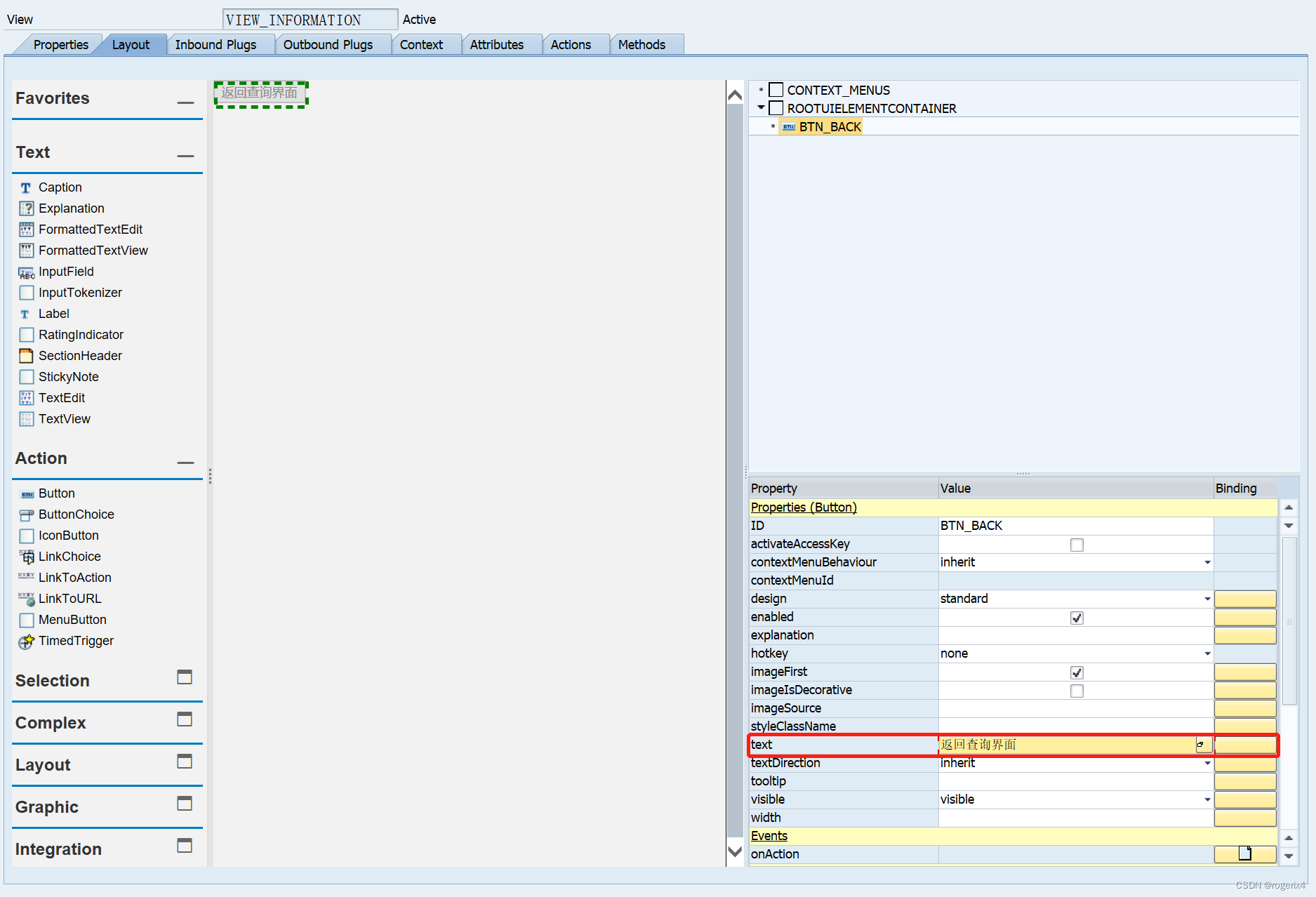Click the Events link
The image size is (1316, 897).
coord(769,836)
